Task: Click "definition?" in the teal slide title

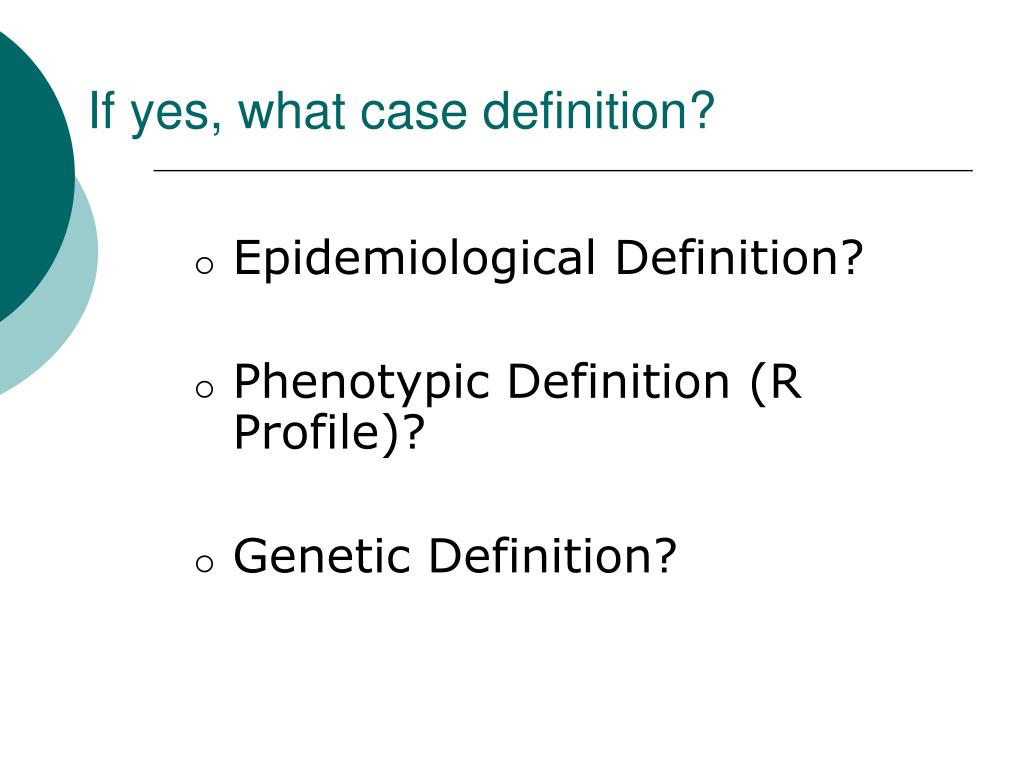Action: click(x=598, y=110)
